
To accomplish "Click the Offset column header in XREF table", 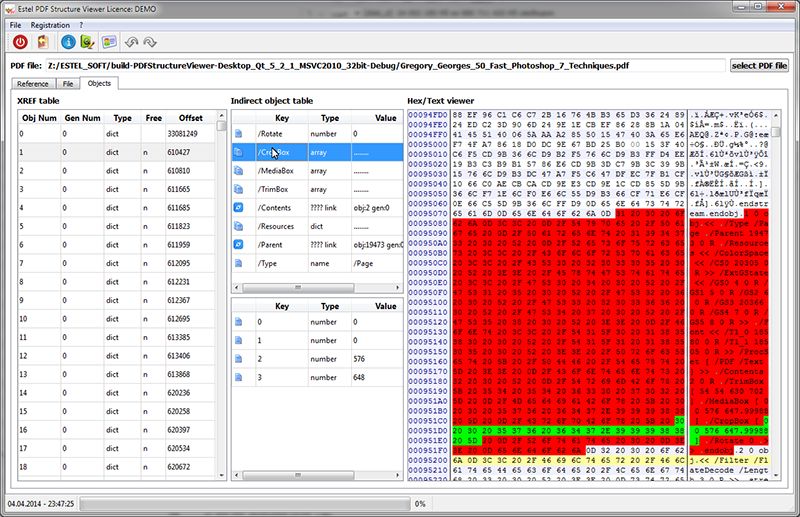I will point(190,118).
